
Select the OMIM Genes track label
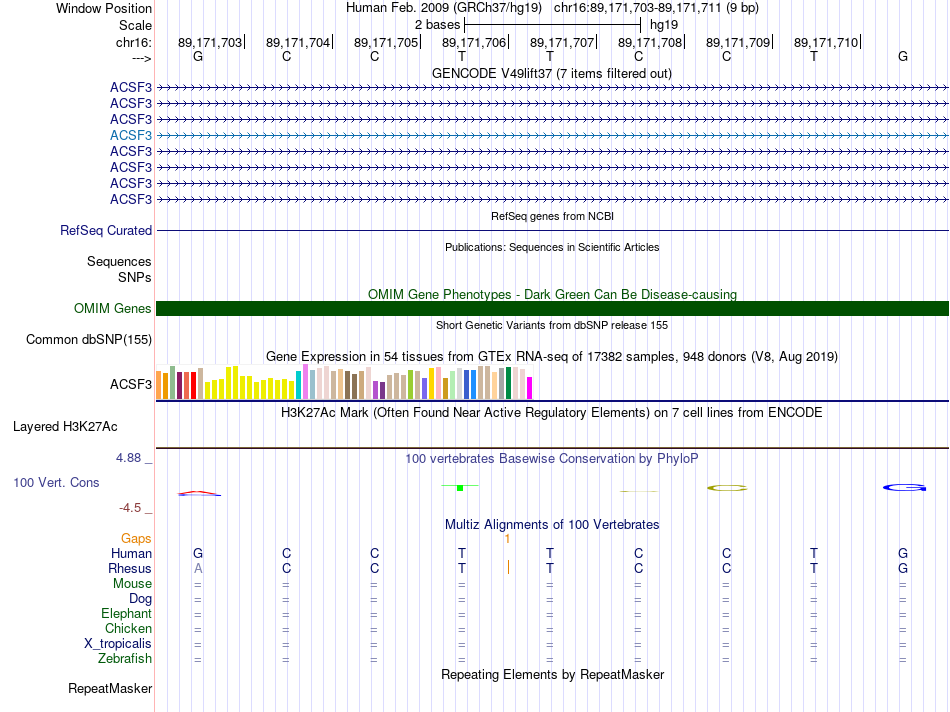coord(113,309)
